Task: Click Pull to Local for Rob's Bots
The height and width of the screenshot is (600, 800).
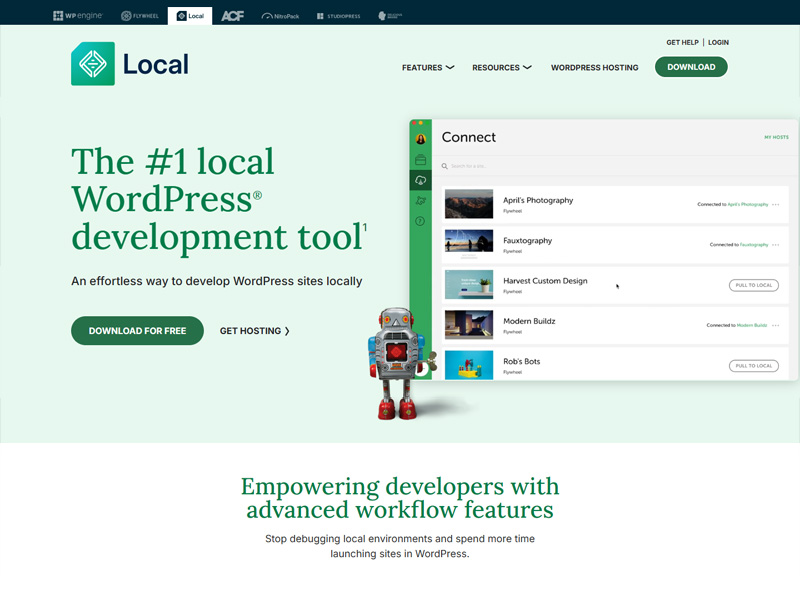Action: point(754,365)
